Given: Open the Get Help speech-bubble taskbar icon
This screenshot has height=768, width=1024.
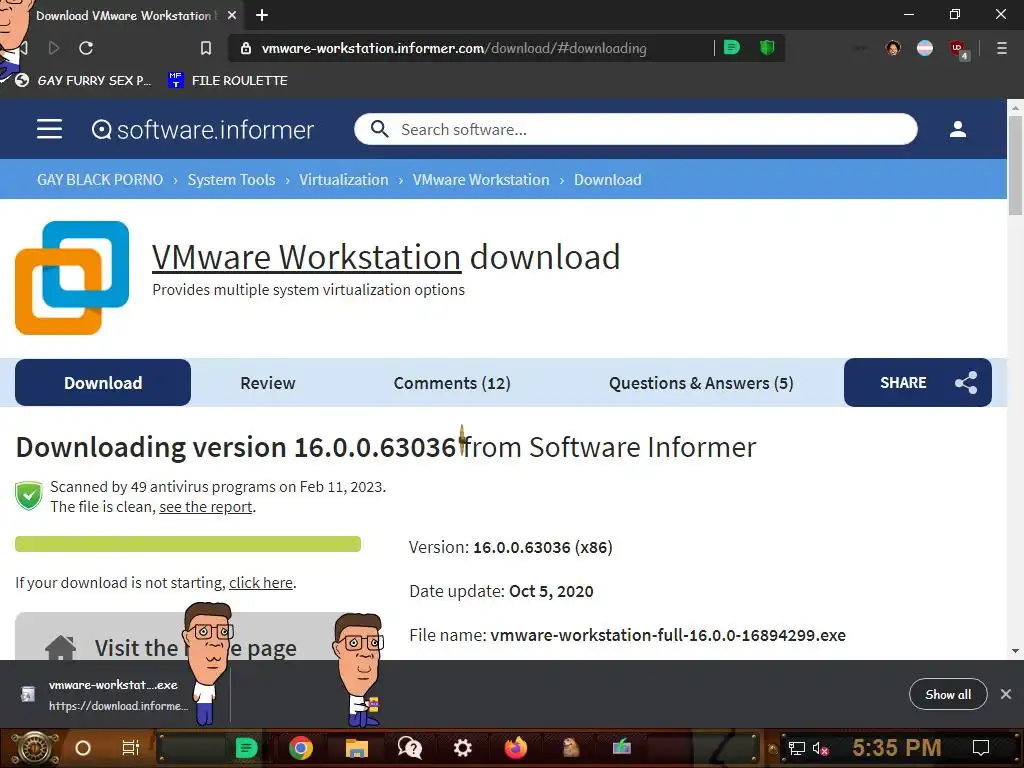Looking at the screenshot, I should coord(409,748).
